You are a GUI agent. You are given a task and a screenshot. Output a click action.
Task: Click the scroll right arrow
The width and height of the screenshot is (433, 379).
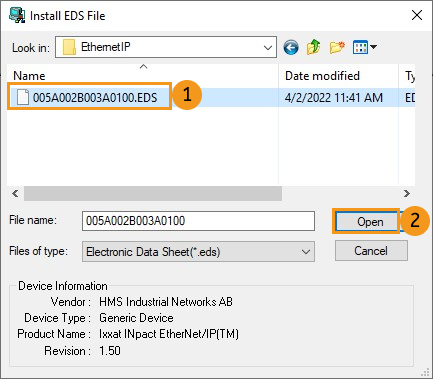click(x=407, y=193)
